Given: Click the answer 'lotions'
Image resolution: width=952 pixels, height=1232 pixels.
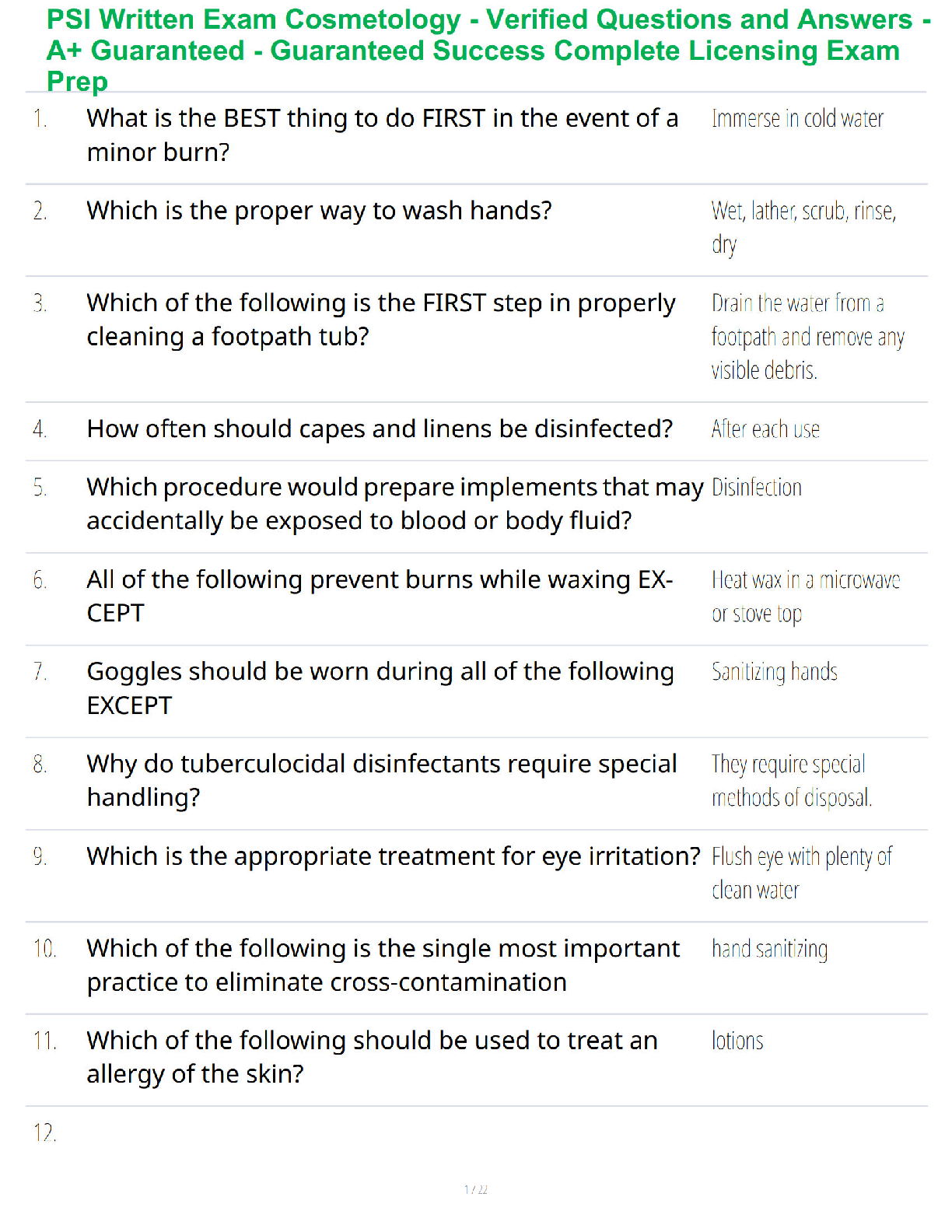Looking at the screenshot, I should pos(737,1041).
